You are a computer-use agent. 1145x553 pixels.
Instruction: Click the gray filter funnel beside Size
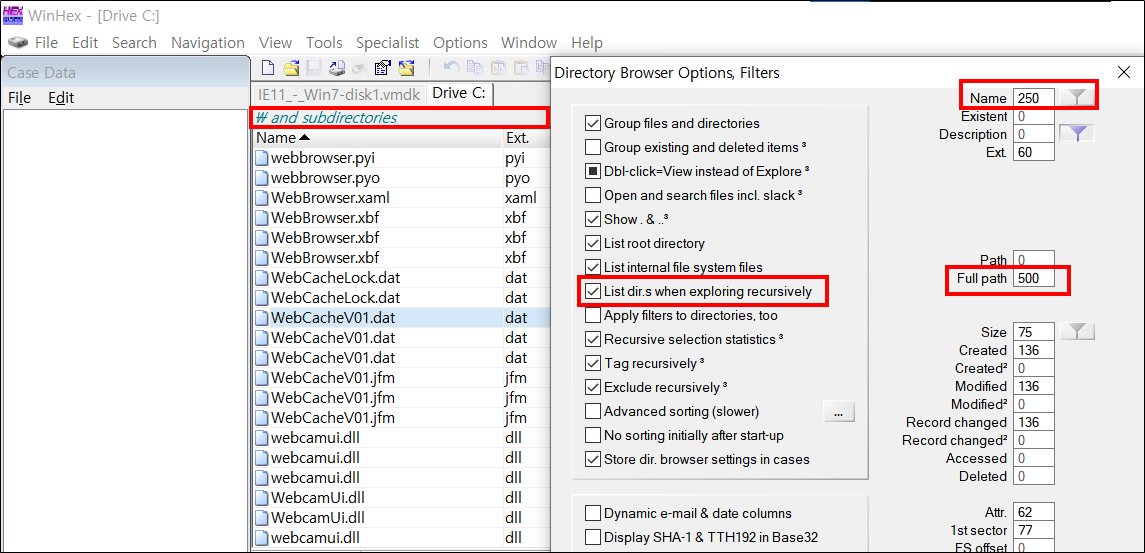1077,332
